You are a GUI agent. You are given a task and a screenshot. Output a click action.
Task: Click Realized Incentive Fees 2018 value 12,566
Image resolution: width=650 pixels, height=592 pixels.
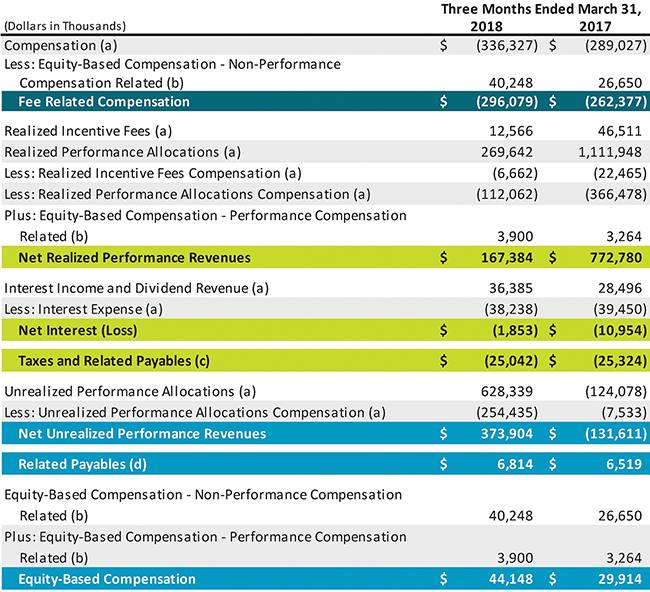pyautogui.click(x=511, y=131)
